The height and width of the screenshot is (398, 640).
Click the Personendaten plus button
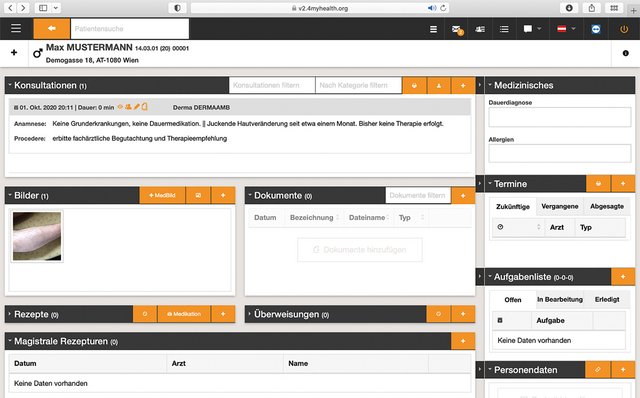[x=623, y=369]
